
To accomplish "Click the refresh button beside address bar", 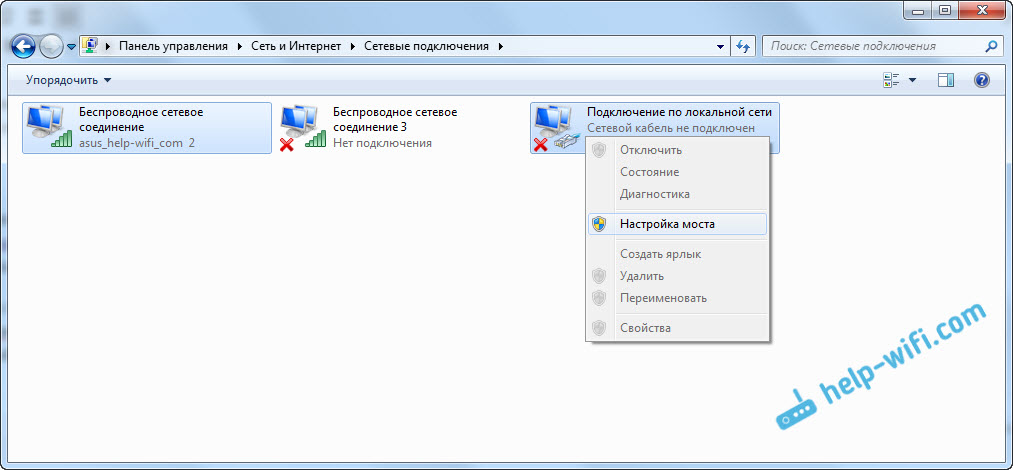I will coord(743,46).
